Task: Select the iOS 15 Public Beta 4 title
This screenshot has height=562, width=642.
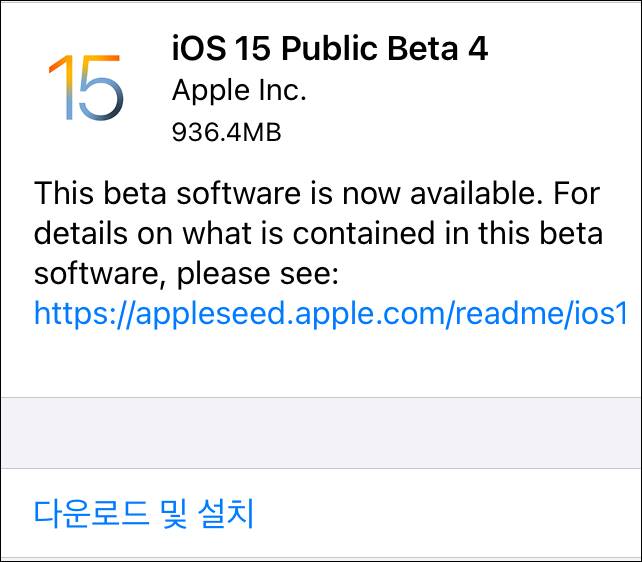Action: pos(330,48)
